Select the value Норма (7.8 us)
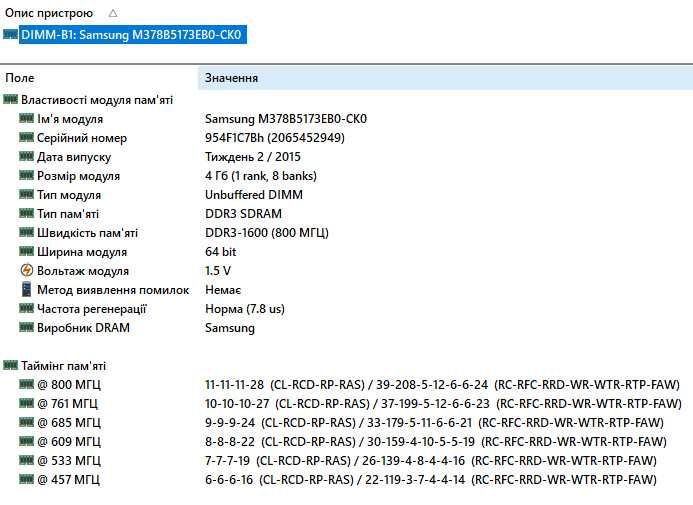 click(x=245, y=309)
